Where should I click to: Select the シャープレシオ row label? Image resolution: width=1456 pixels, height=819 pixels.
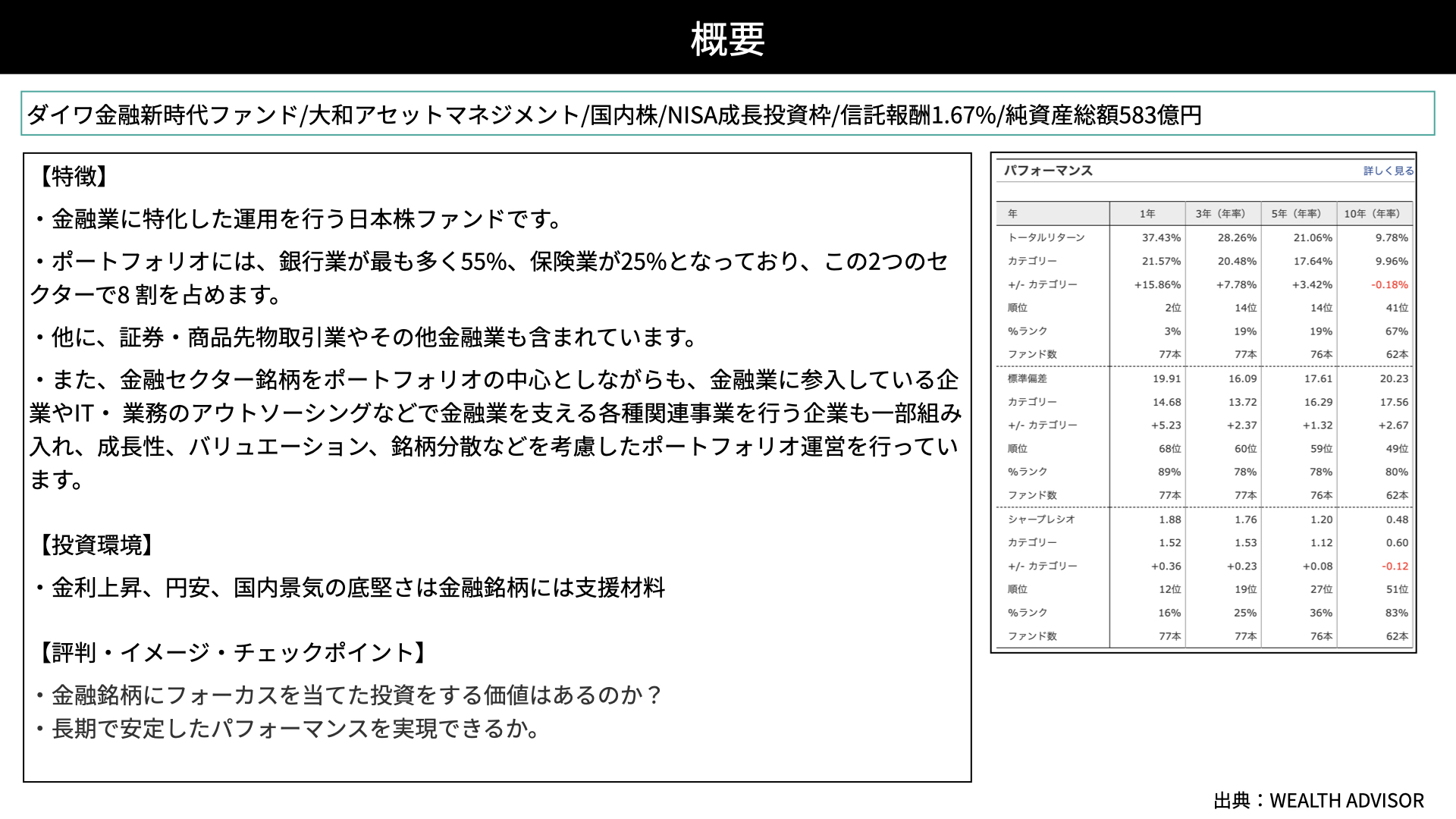tap(1041, 519)
